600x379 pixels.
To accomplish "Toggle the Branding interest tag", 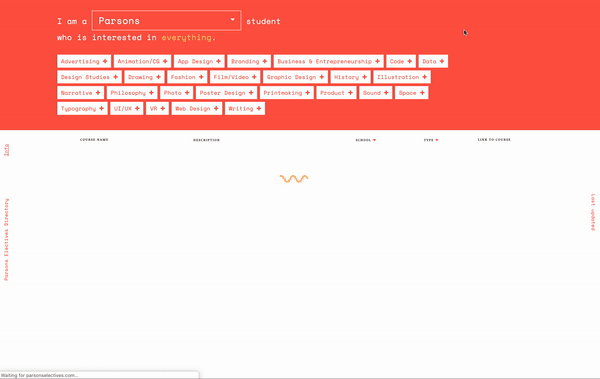I will (x=249, y=61).
